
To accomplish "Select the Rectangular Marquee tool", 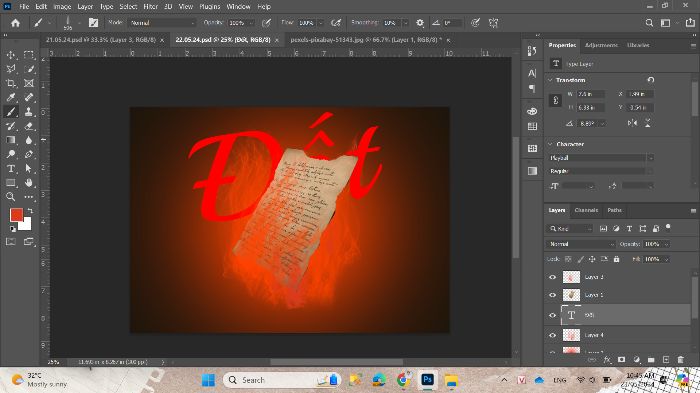I will click(x=29, y=55).
